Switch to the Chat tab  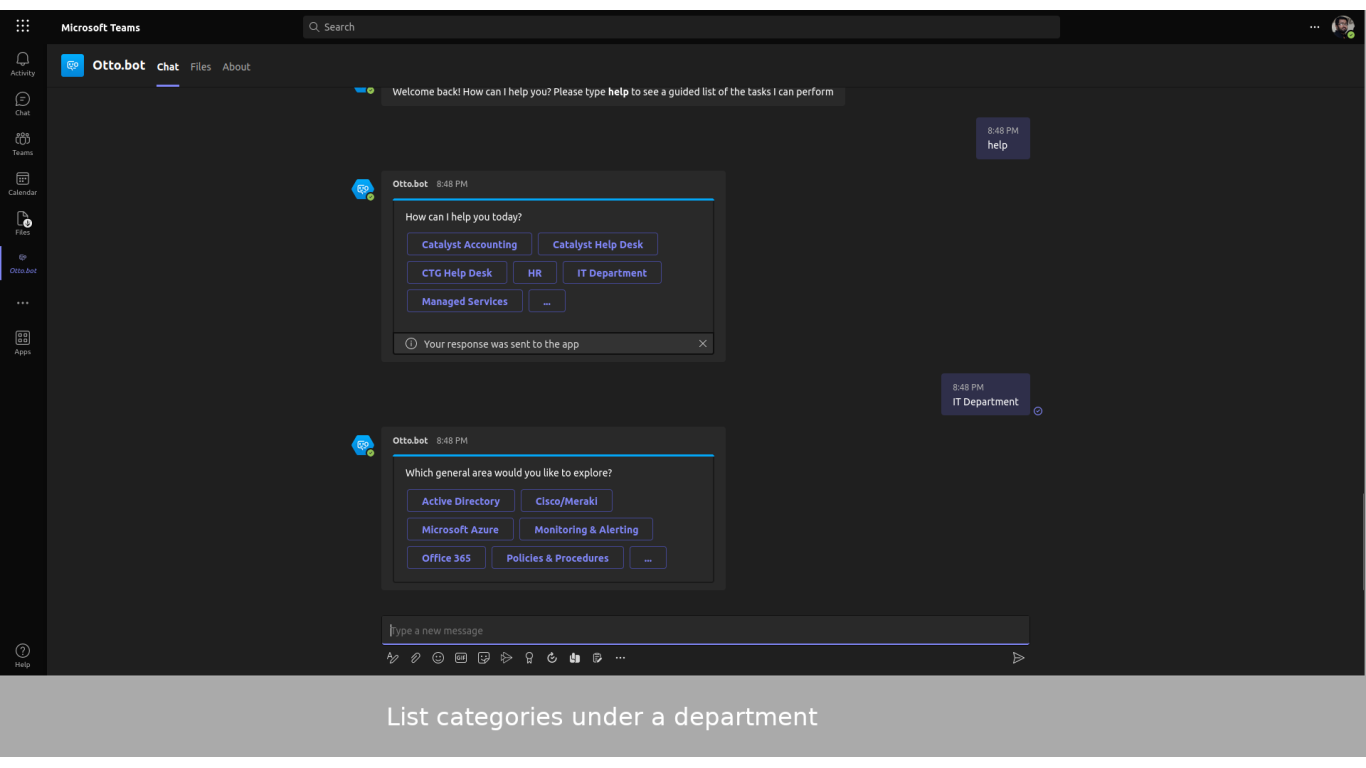coord(168,67)
